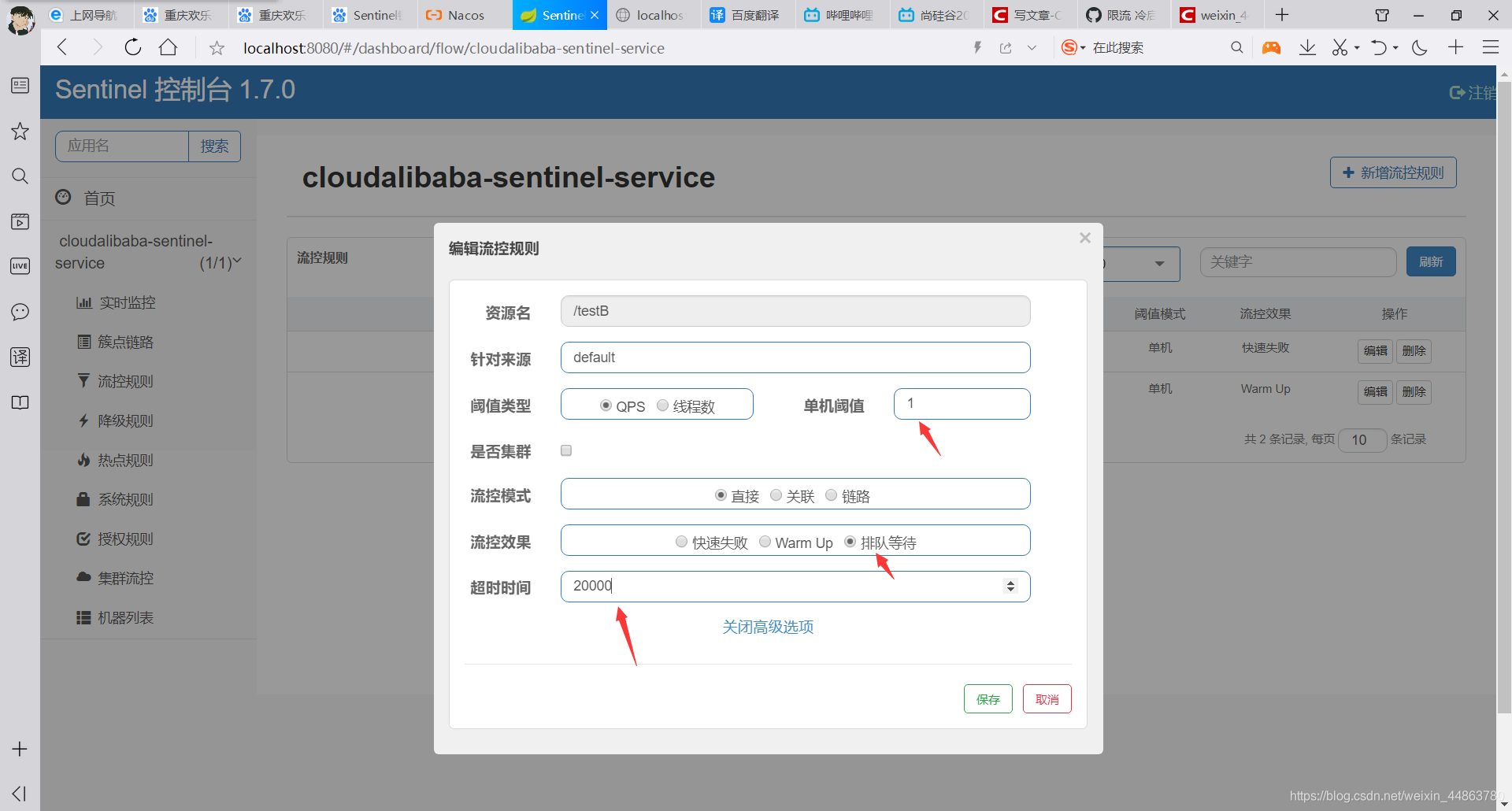
Task: Click the 针对来源 input field
Action: [795, 357]
